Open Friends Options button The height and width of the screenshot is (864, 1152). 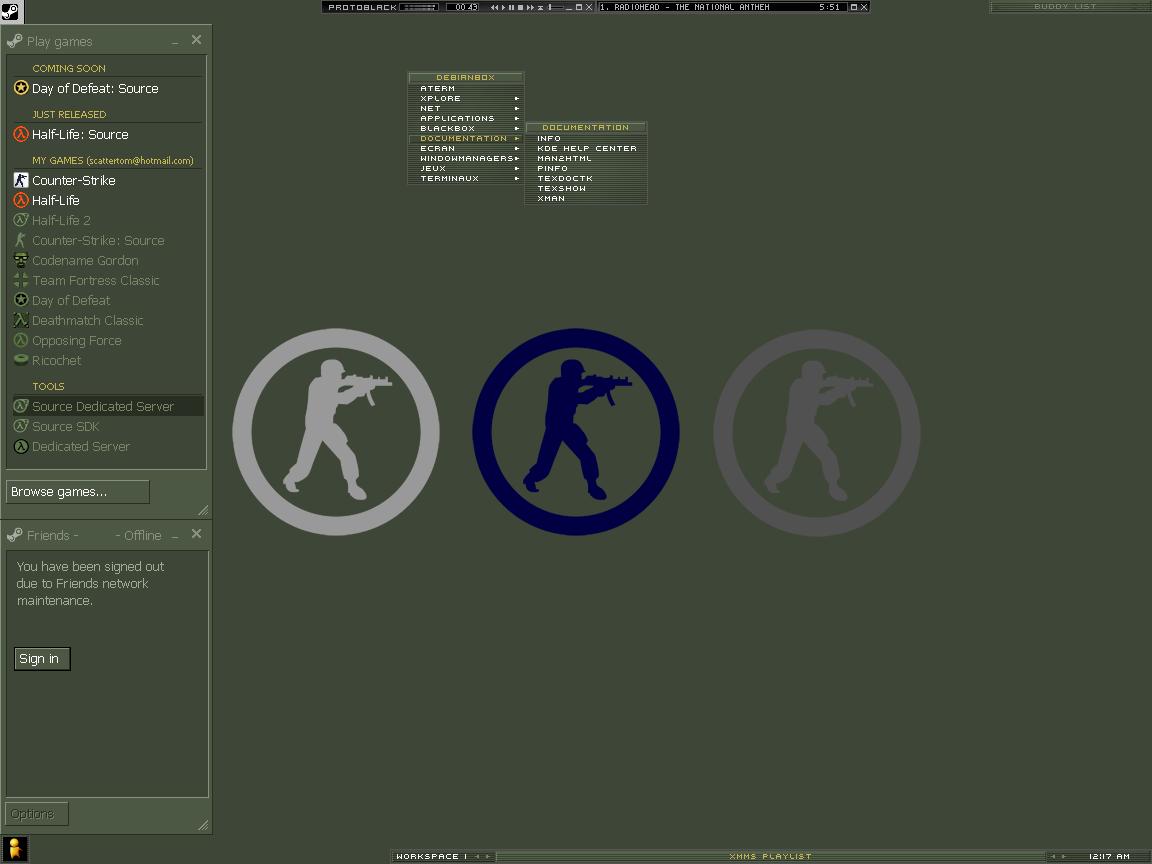(x=37, y=813)
